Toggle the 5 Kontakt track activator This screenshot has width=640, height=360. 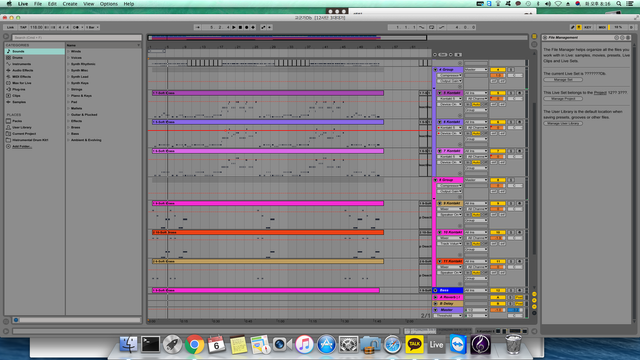click(498, 93)
